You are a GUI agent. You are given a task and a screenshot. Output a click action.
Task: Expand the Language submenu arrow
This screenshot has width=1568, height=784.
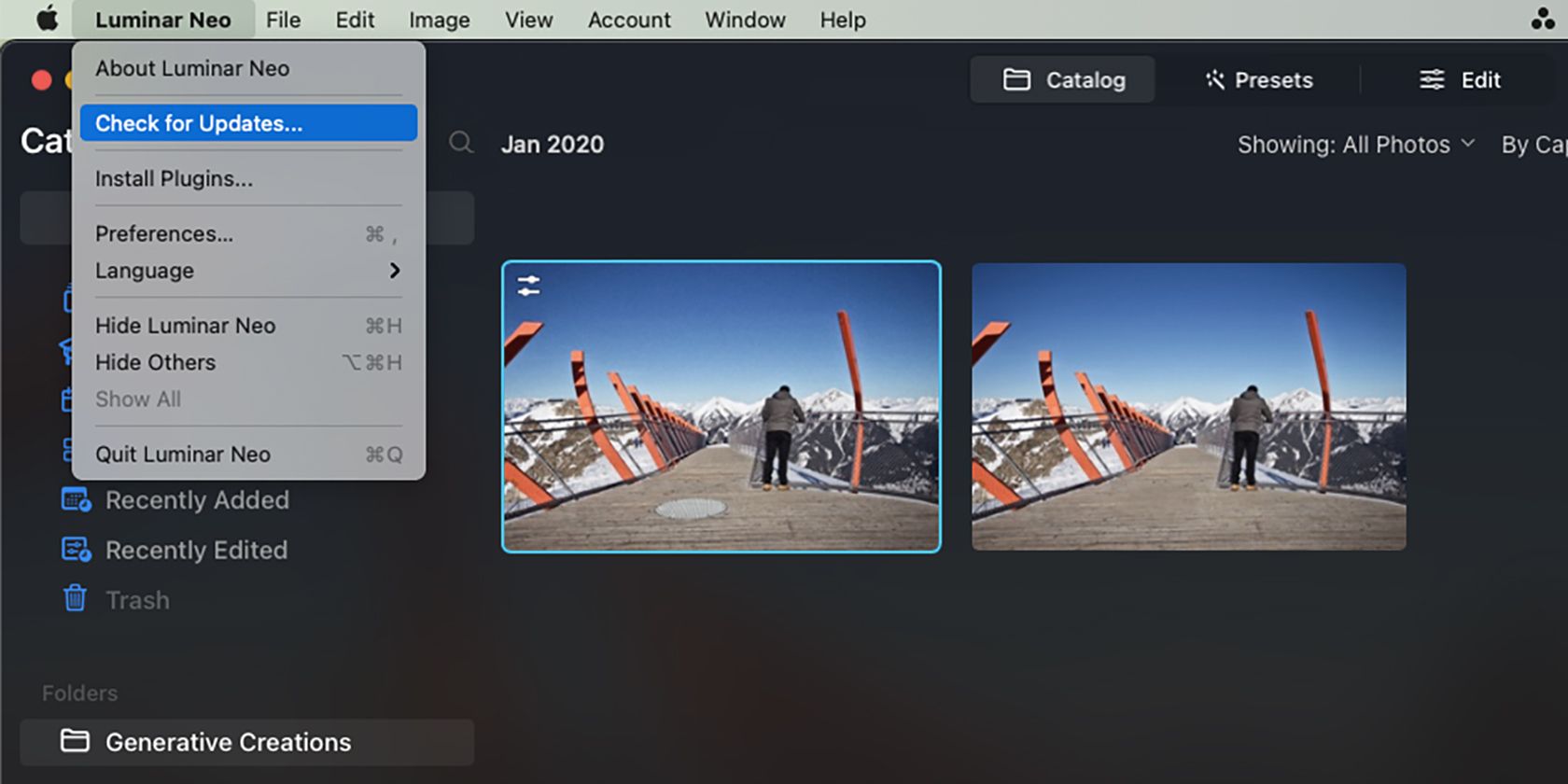395,271
